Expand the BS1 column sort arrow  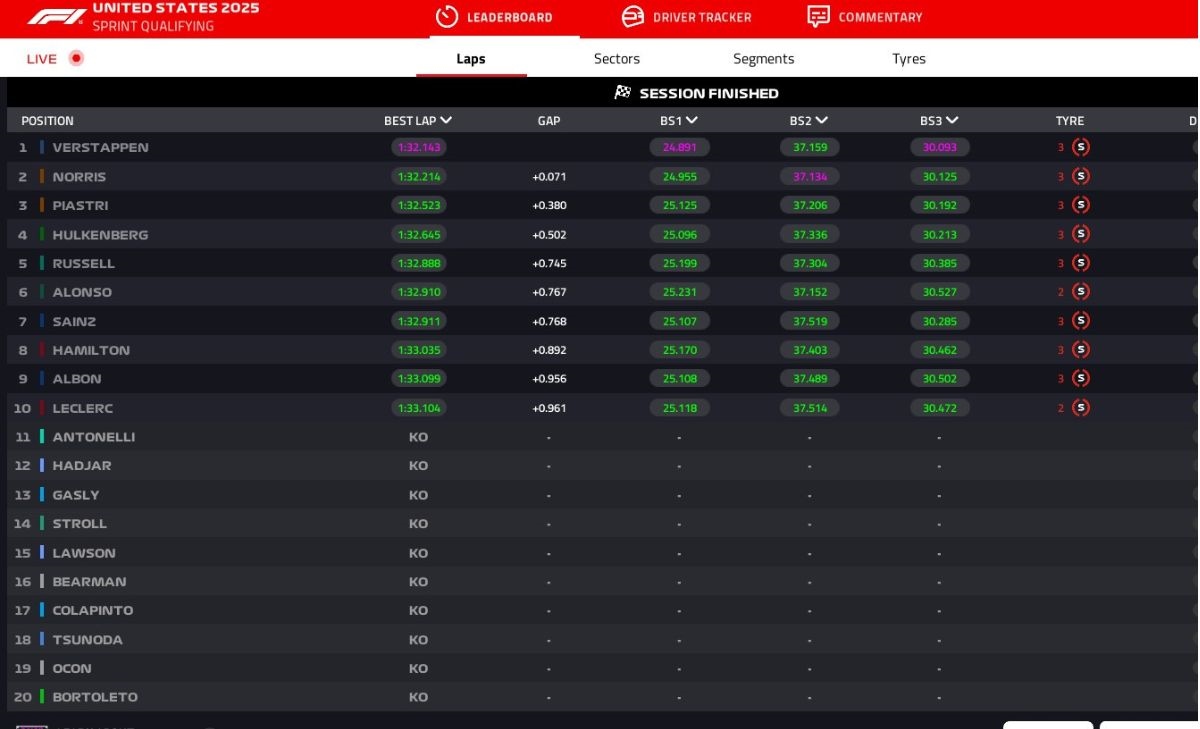click(692, 120)
